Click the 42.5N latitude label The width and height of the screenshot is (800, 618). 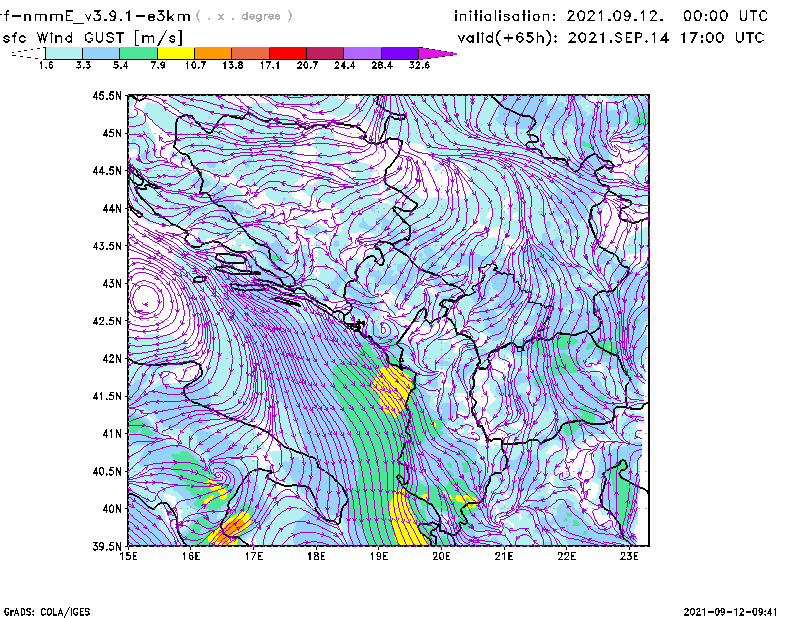click(x=107, y=321)
